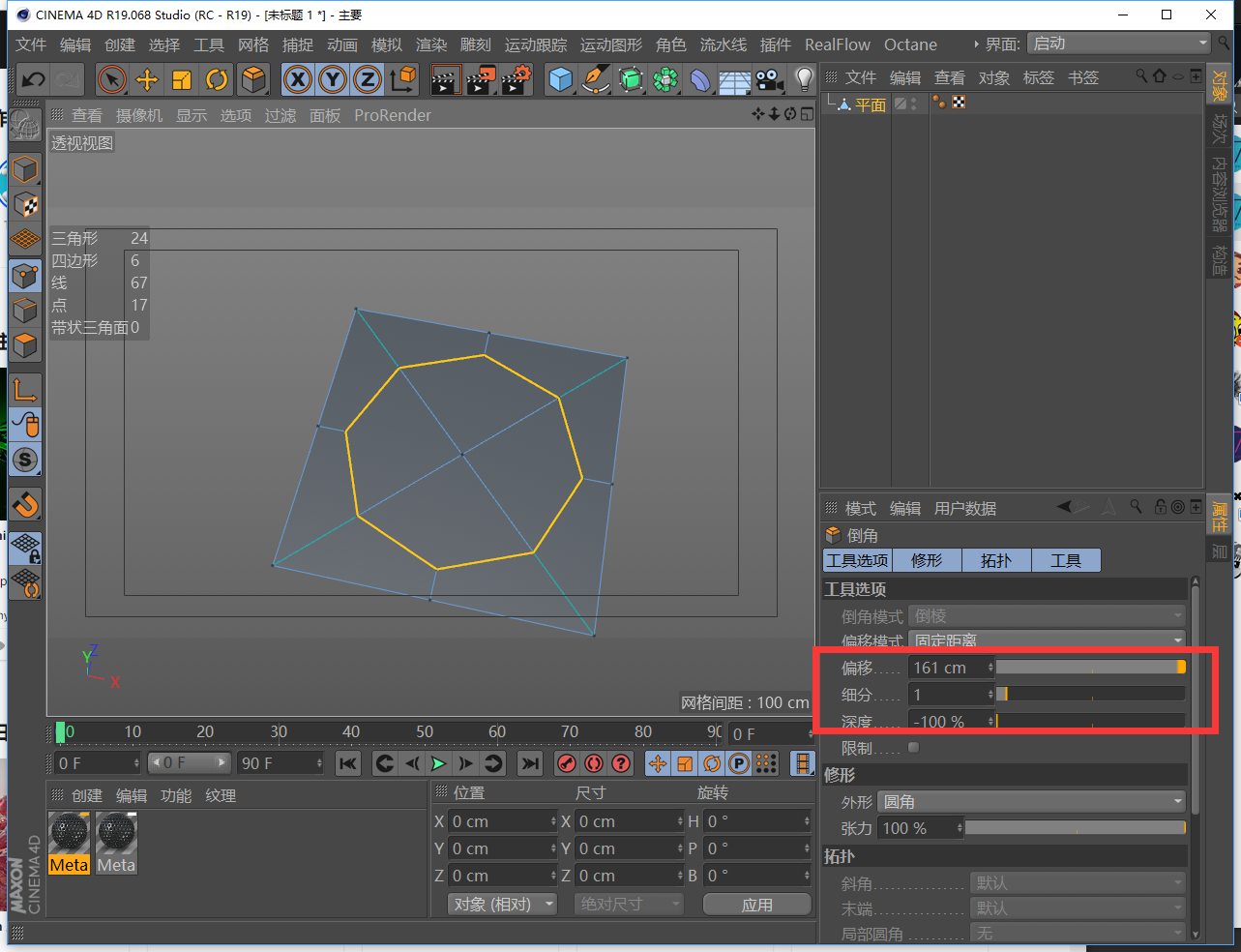Click the camera object icon
1241x952 pixels.
point(769,79)
